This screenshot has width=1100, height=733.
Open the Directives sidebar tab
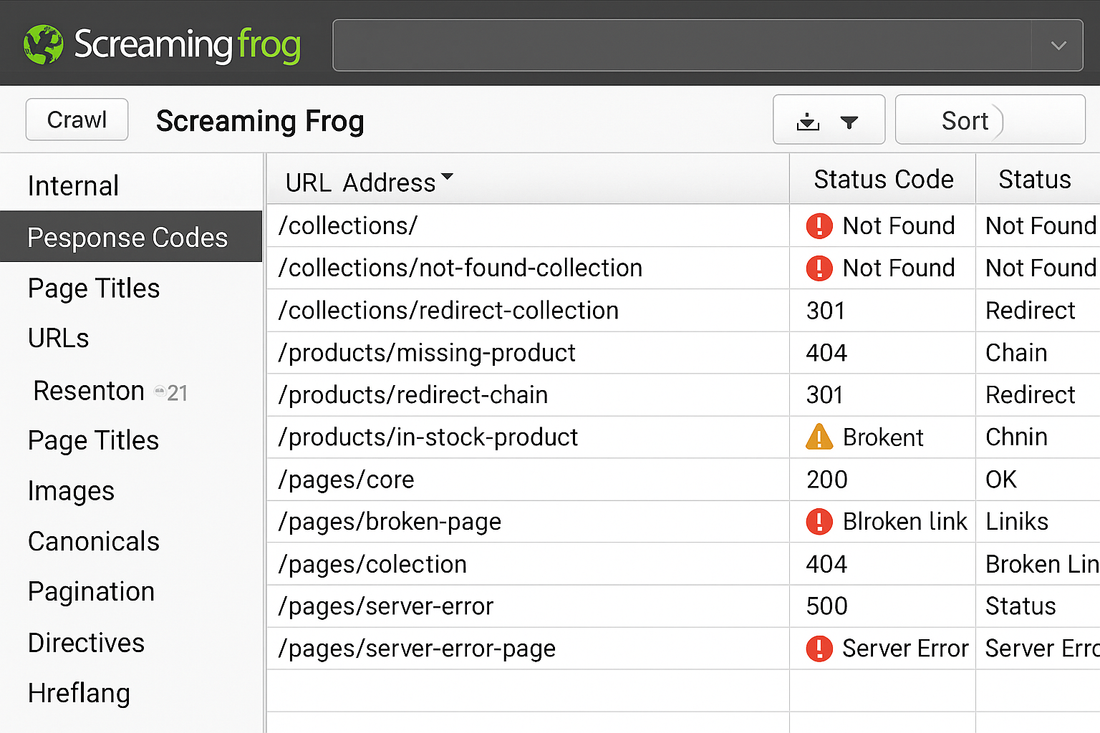[86, 642]
